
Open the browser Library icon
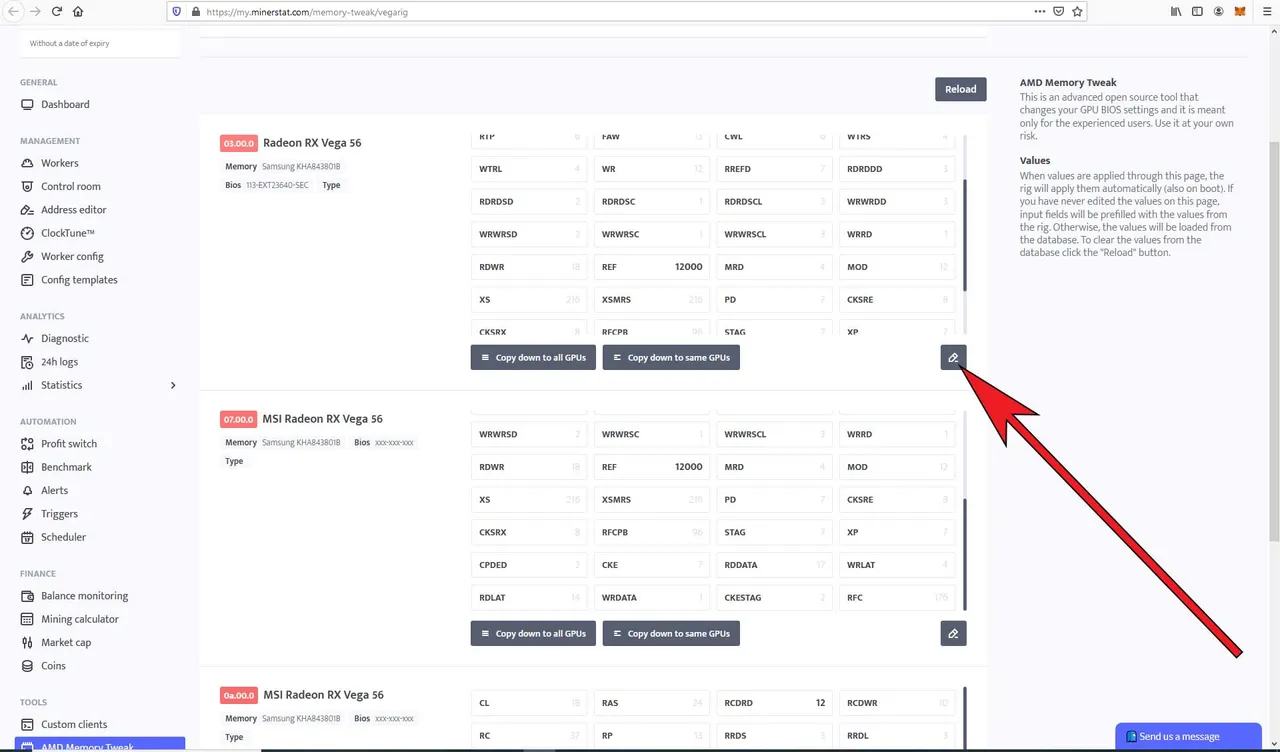[x=1176, y=12]
